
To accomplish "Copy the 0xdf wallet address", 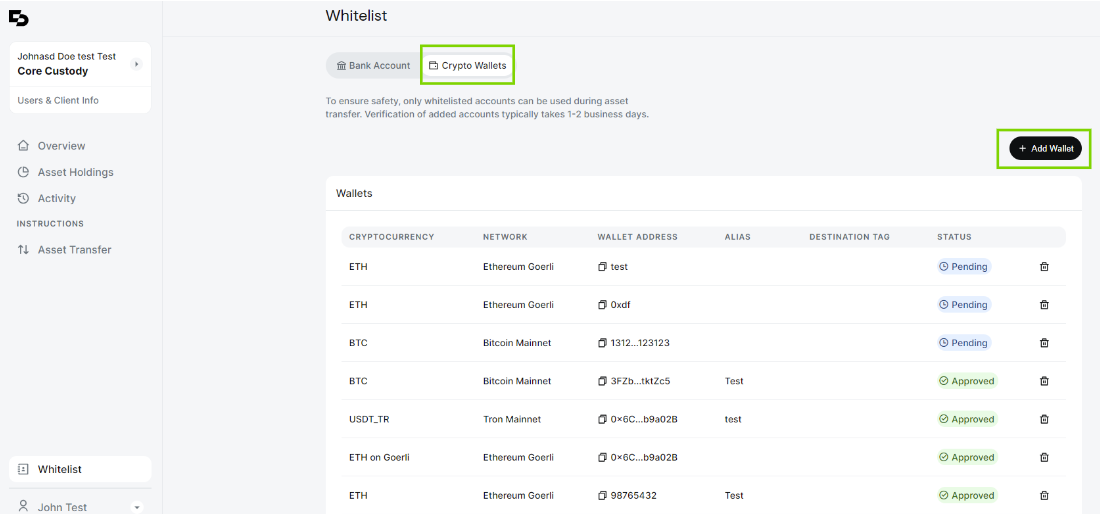I will [602, 305].
